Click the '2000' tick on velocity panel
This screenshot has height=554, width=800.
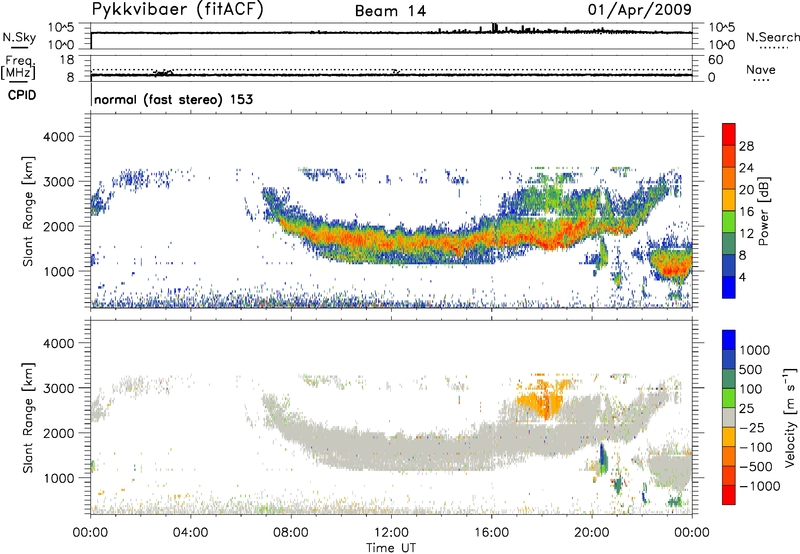[59, 433]
